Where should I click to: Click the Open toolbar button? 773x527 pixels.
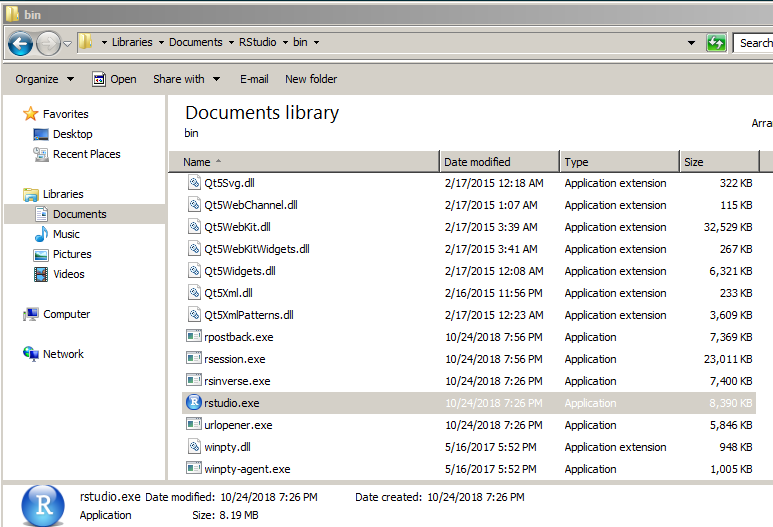[x=114, y=79]
